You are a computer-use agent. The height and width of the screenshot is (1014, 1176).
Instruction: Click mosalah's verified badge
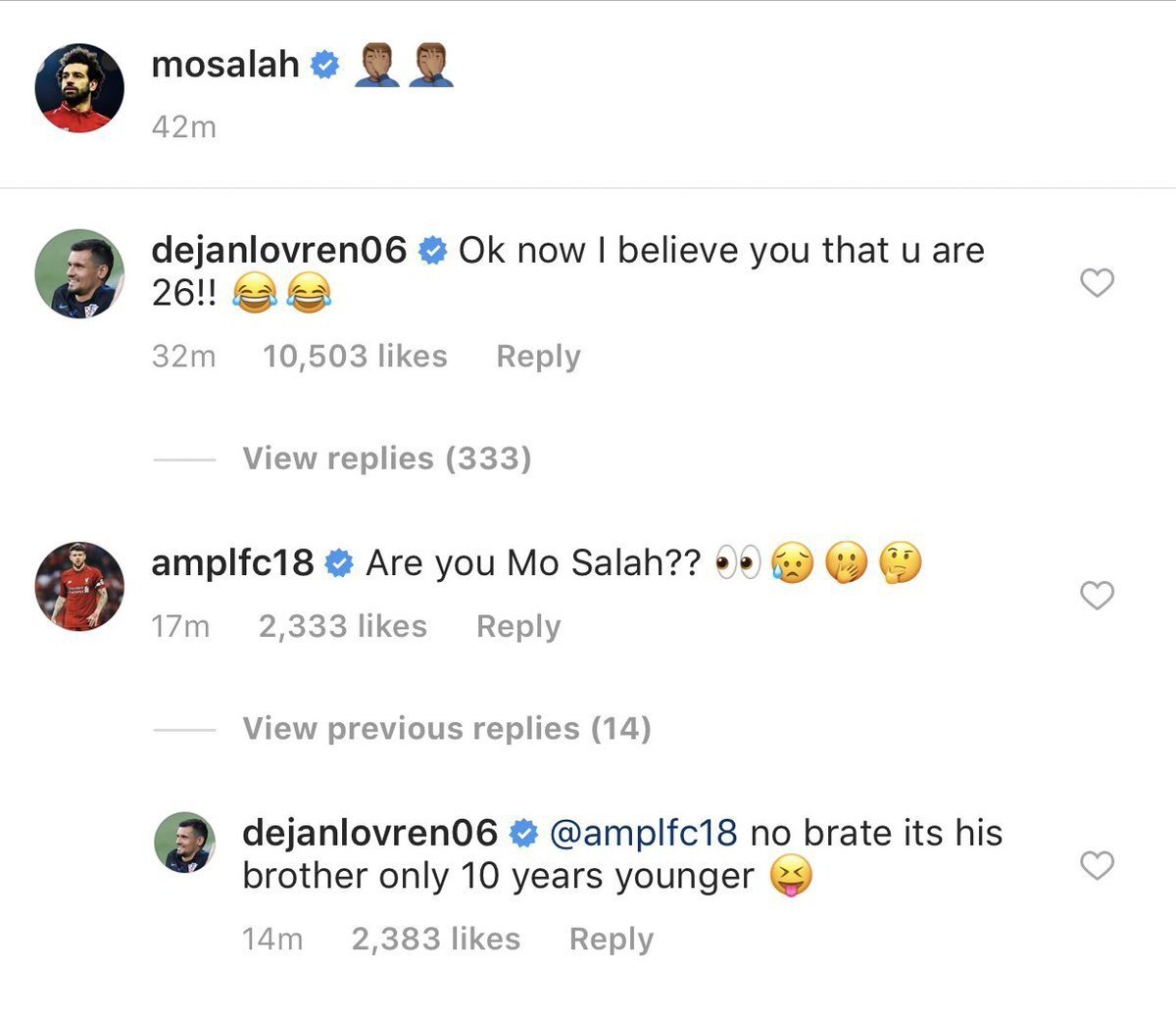coord(325,66)
